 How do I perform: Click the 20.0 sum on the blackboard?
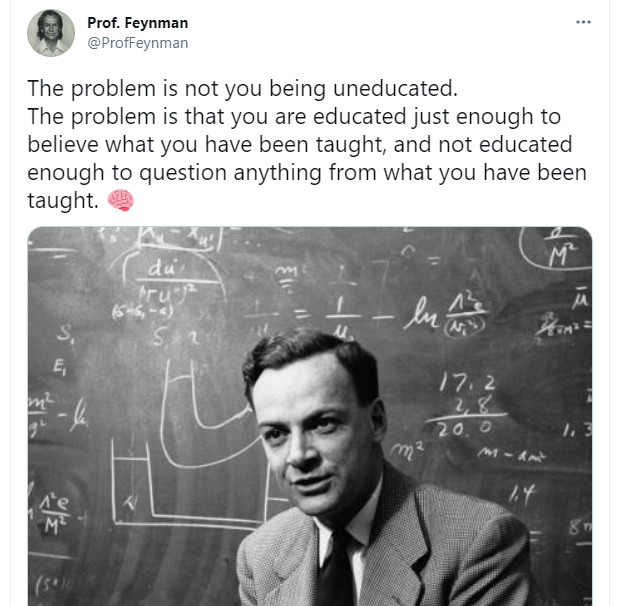coord(465,428)
